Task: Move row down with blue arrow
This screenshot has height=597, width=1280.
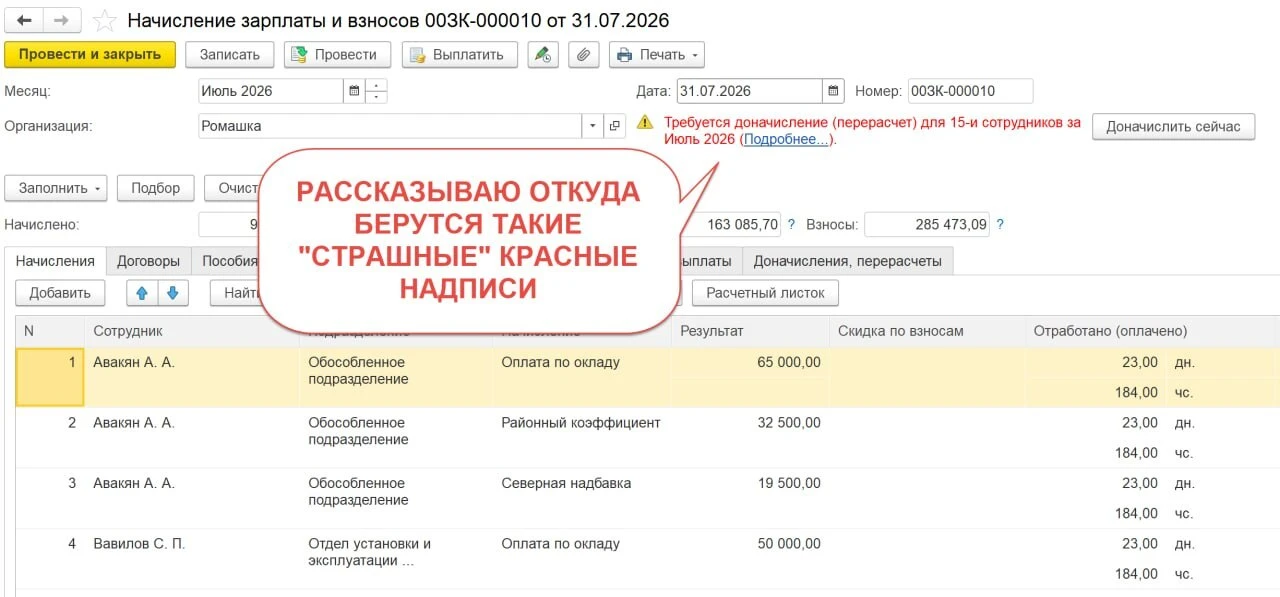Action: click(172, 293)
